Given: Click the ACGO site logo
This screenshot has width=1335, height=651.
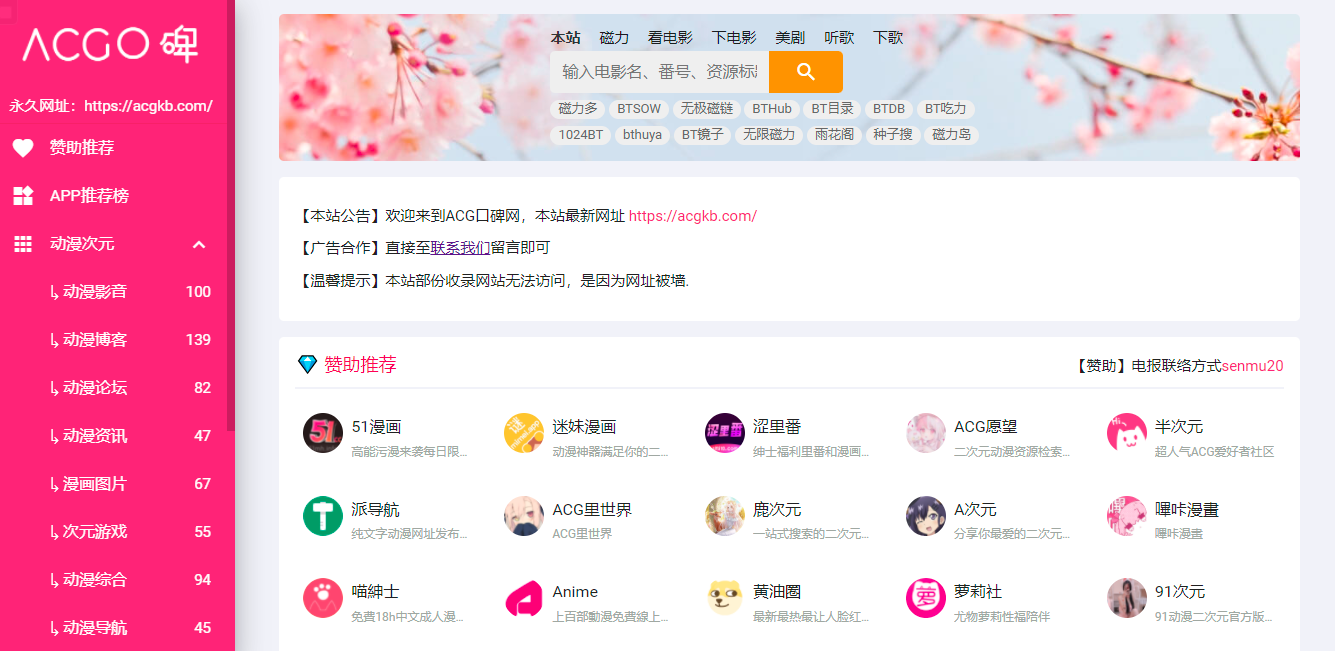Looking at the screenshot, I should coord(110,44).
